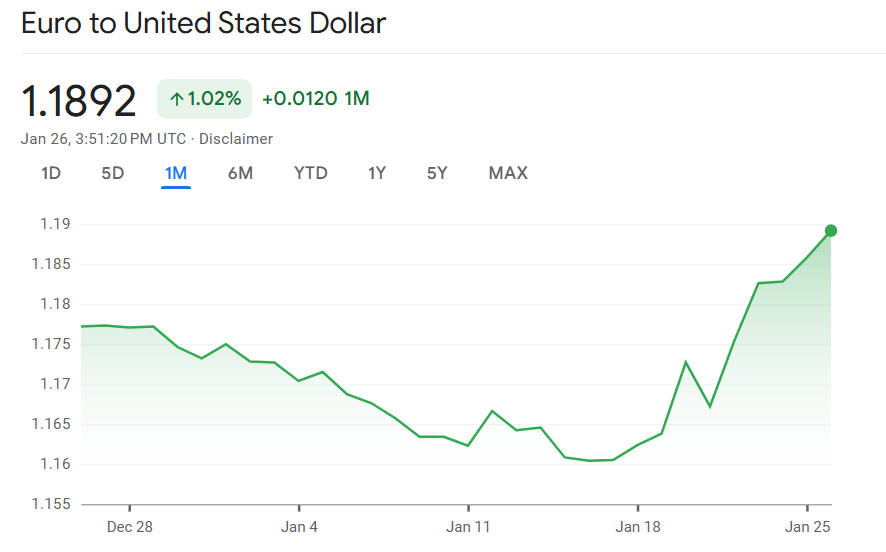Viewport: 886px width, 552px height.
Task: Click the Dec 28 date axis label
Action: 129,526
